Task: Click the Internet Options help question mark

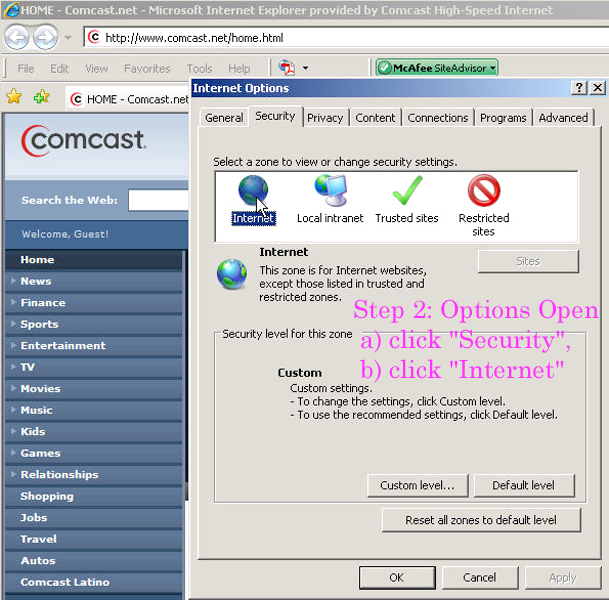Action: (579, 88)
